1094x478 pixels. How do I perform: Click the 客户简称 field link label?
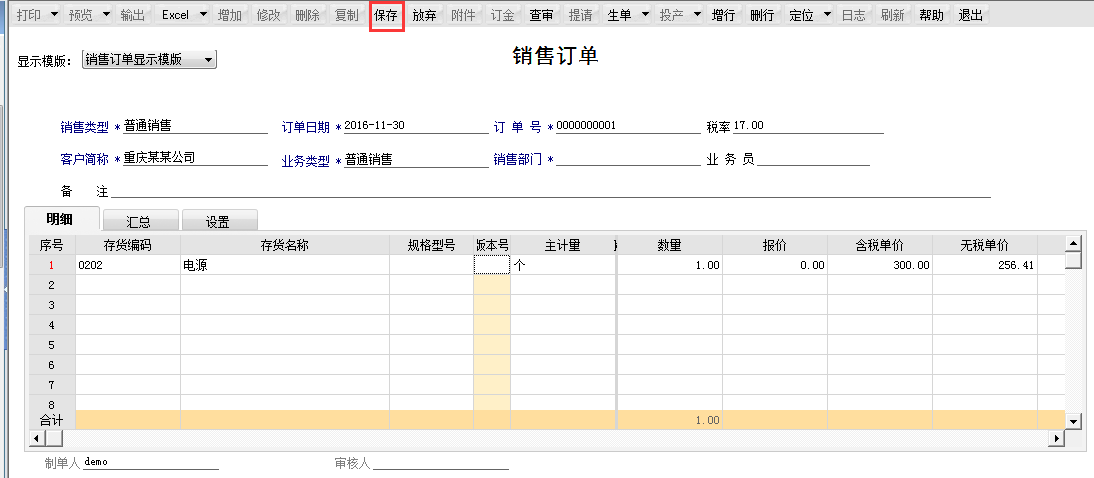(x=84, y=158)
